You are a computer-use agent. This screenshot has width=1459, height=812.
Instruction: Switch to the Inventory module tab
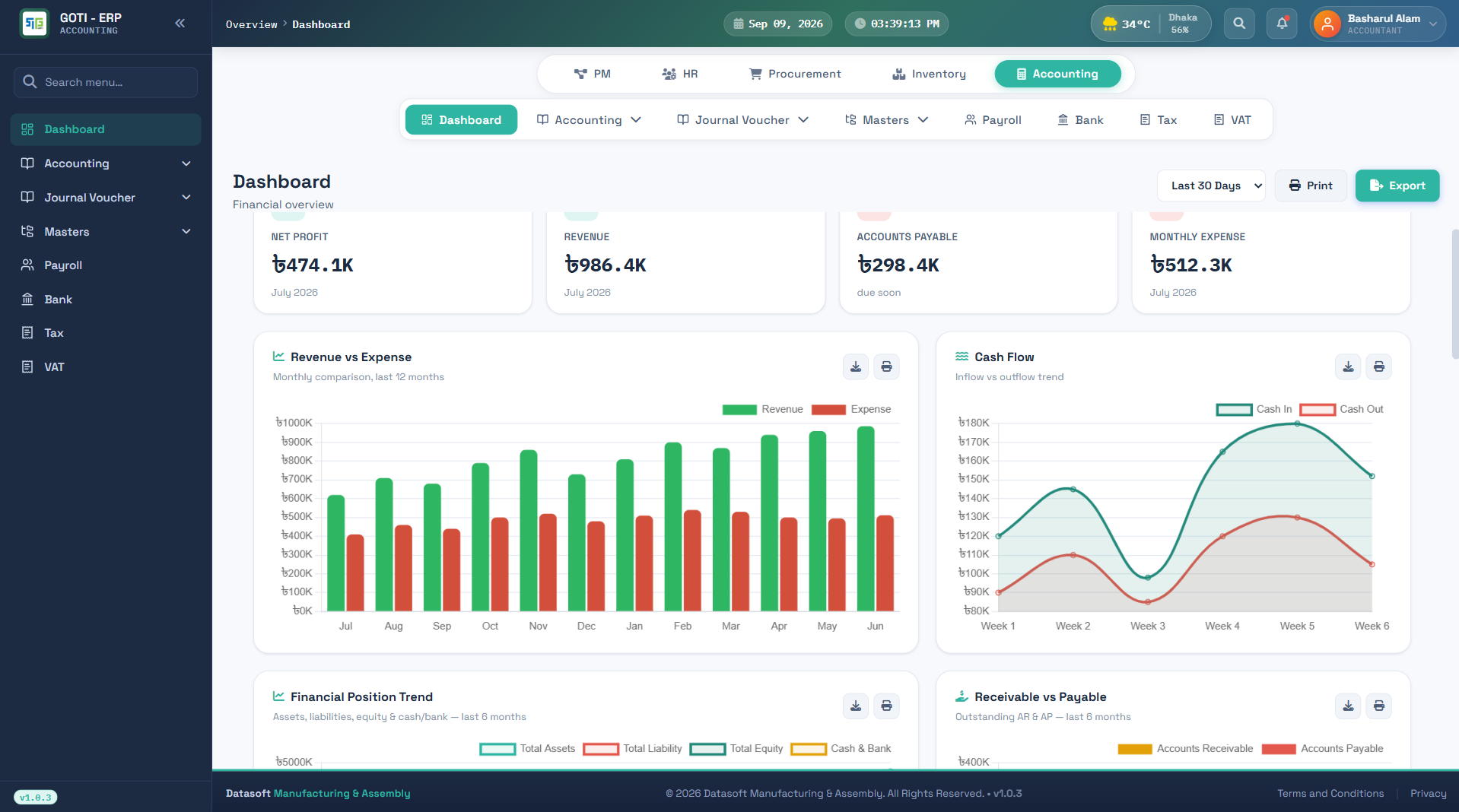[x=929, y=74]
